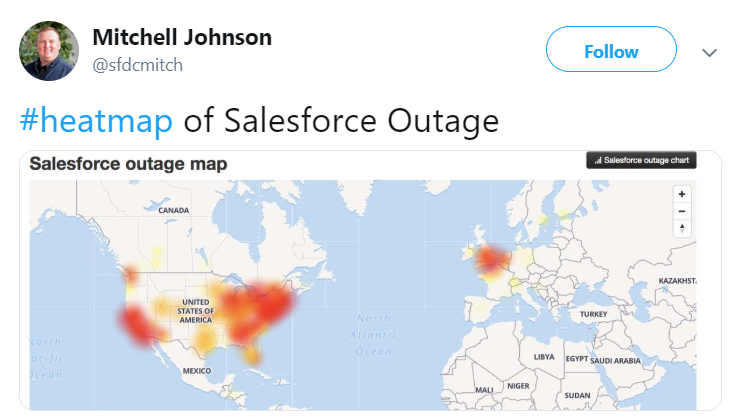Image resolution: width=732 pixels, height=419 pixels.
Task: Open the Mitchell Johnson display name link
Action: click(182, 37)
